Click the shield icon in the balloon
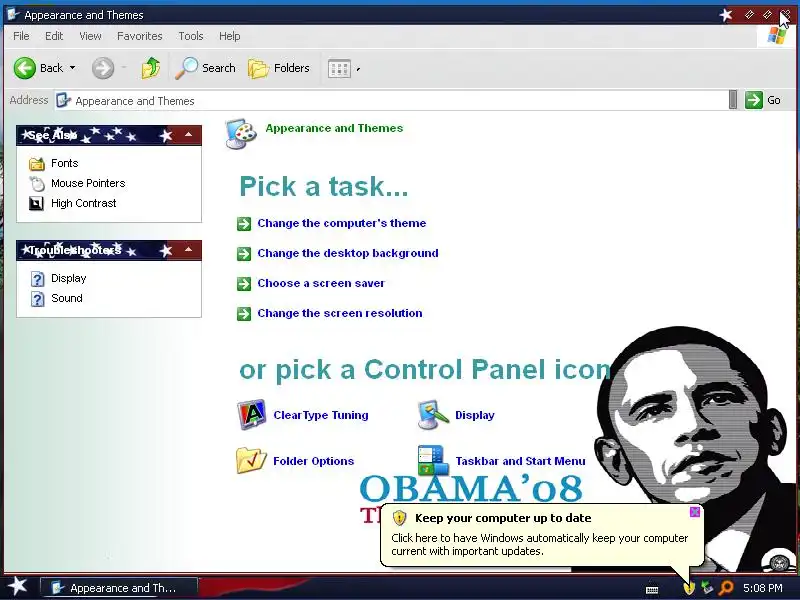 click(399, 518)
